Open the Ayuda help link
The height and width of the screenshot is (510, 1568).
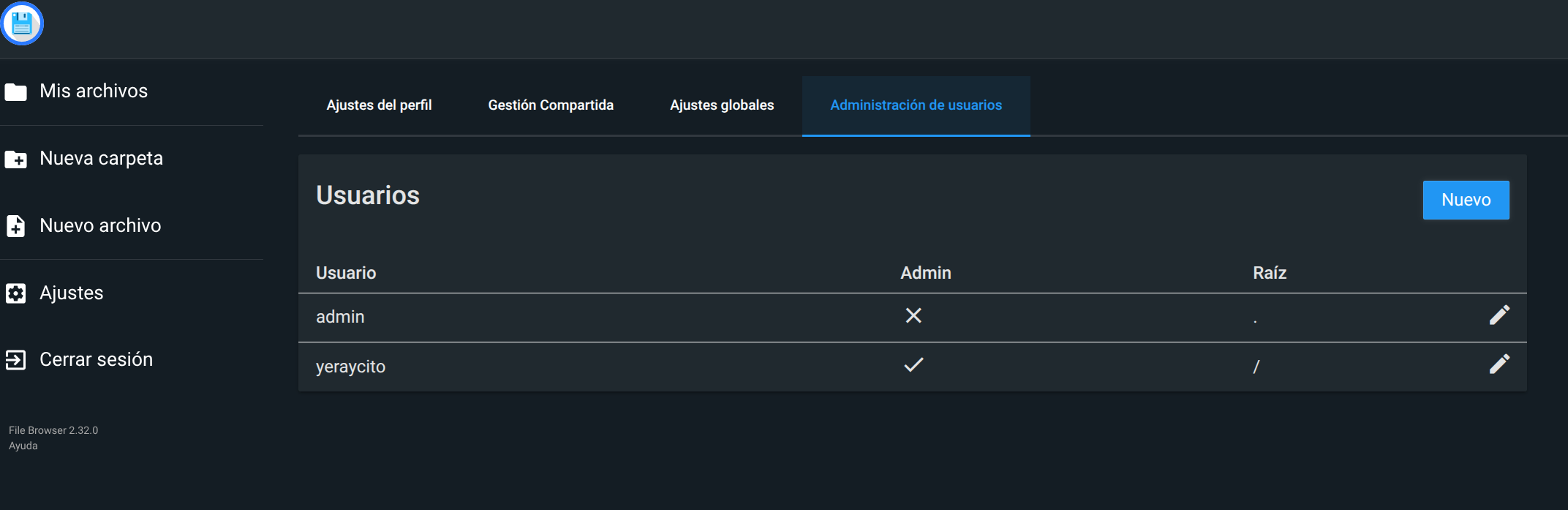[x=23, y=446]
